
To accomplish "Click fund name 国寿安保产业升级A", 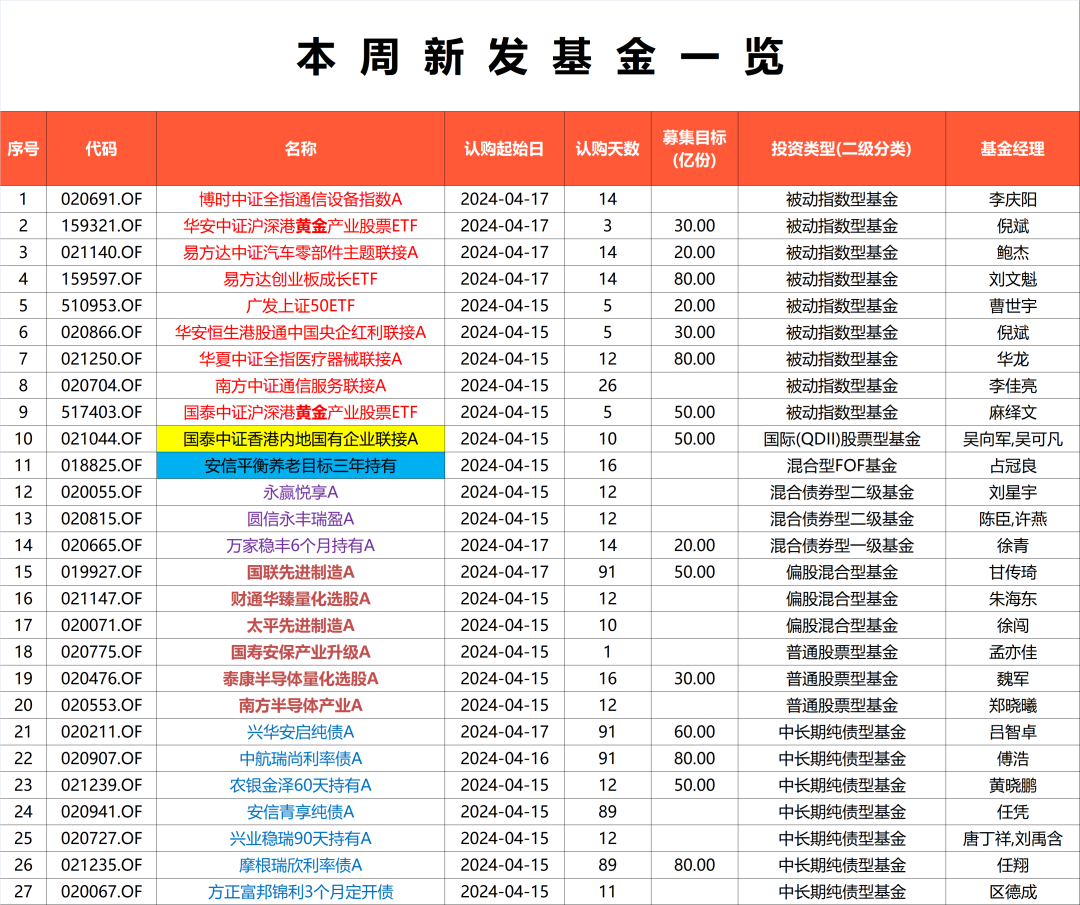I will tap(300, 652).
